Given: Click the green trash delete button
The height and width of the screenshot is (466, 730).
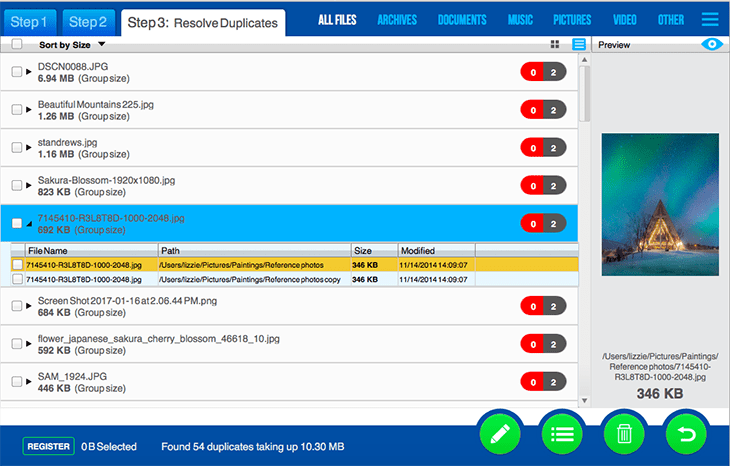Looking at the screenshot, I should [624, 434].
